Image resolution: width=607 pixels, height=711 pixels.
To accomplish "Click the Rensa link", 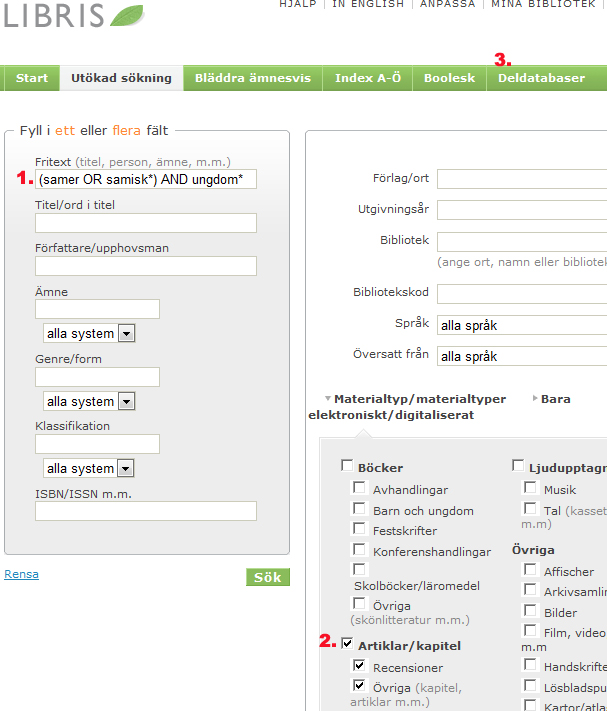I will coord(21,574).
